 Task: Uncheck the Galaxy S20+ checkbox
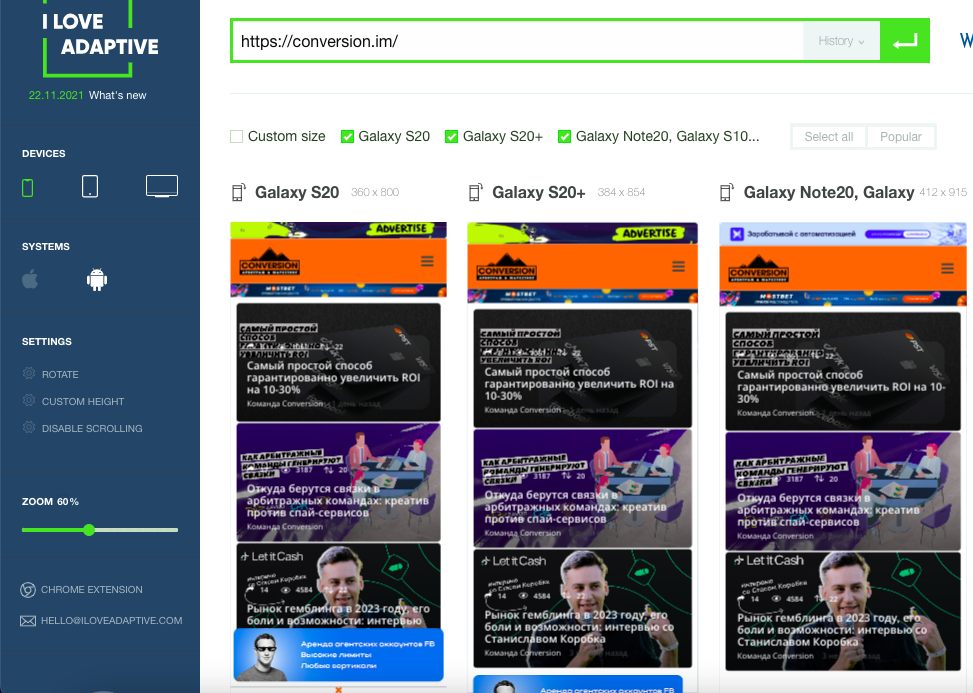452,136
